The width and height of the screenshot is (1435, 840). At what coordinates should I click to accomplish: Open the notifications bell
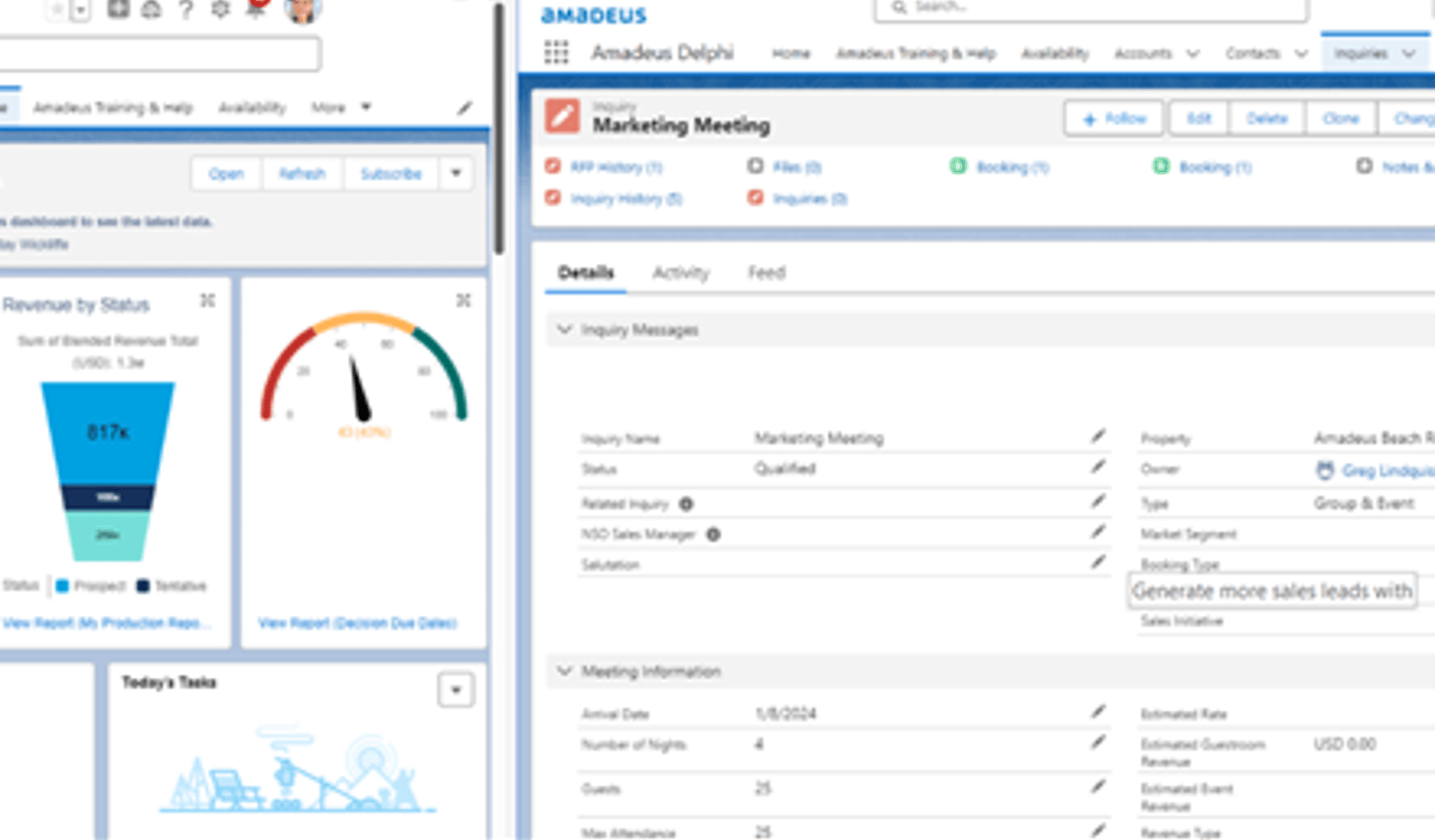coord(257,8)
